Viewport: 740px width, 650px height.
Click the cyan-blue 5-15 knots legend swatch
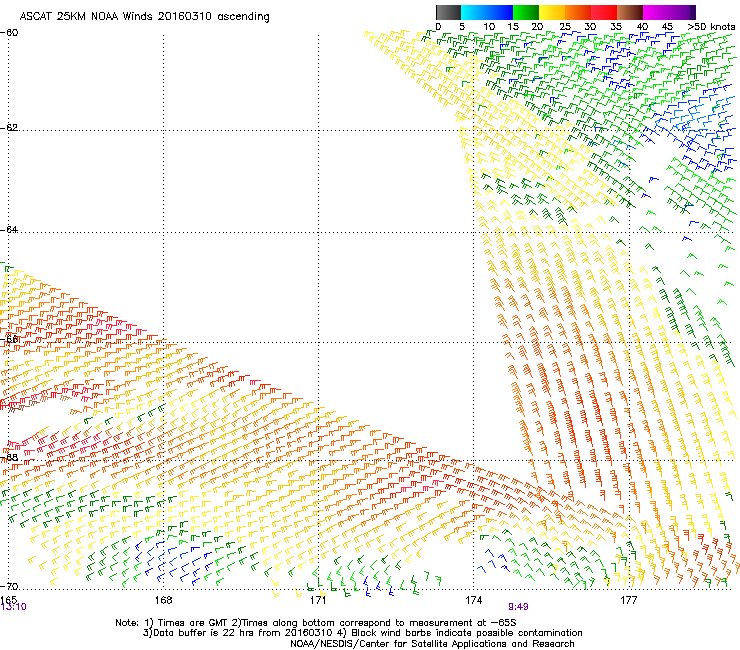(x=487, y=12)
